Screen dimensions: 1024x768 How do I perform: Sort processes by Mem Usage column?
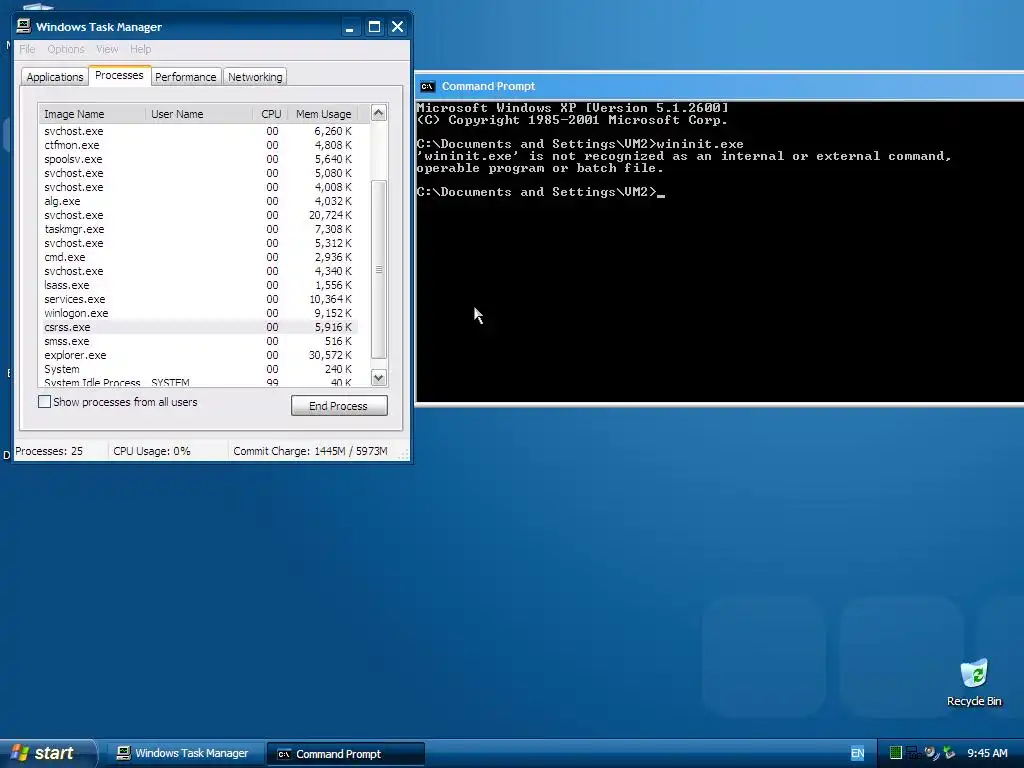point(323,114)
